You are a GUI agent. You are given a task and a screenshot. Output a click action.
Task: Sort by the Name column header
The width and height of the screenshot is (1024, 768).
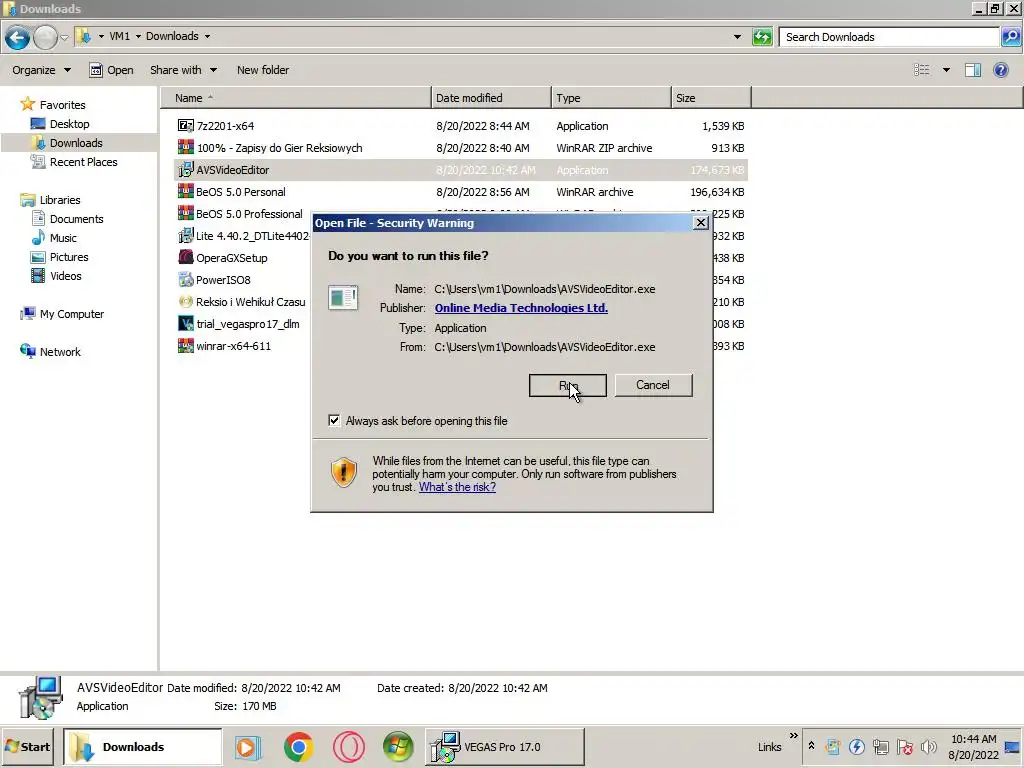pyautogui.click(x=296, y=98)
